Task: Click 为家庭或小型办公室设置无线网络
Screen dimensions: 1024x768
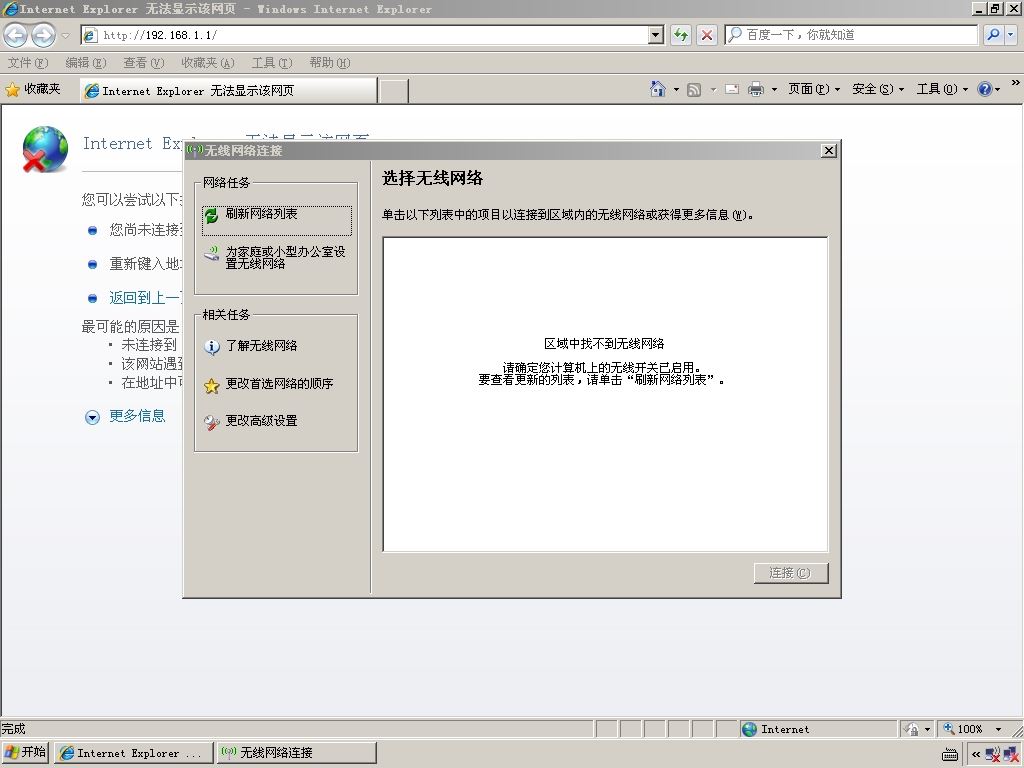Action: coord(285,257)
